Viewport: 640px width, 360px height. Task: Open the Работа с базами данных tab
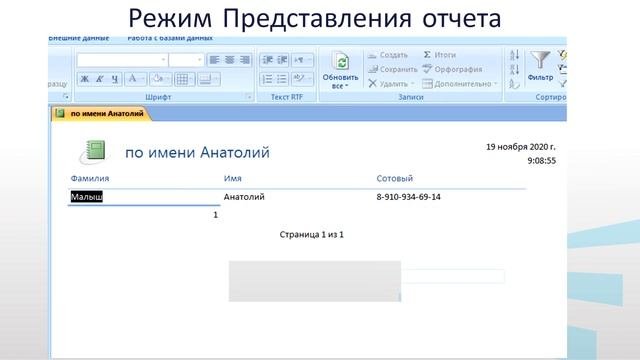point(170,38)
